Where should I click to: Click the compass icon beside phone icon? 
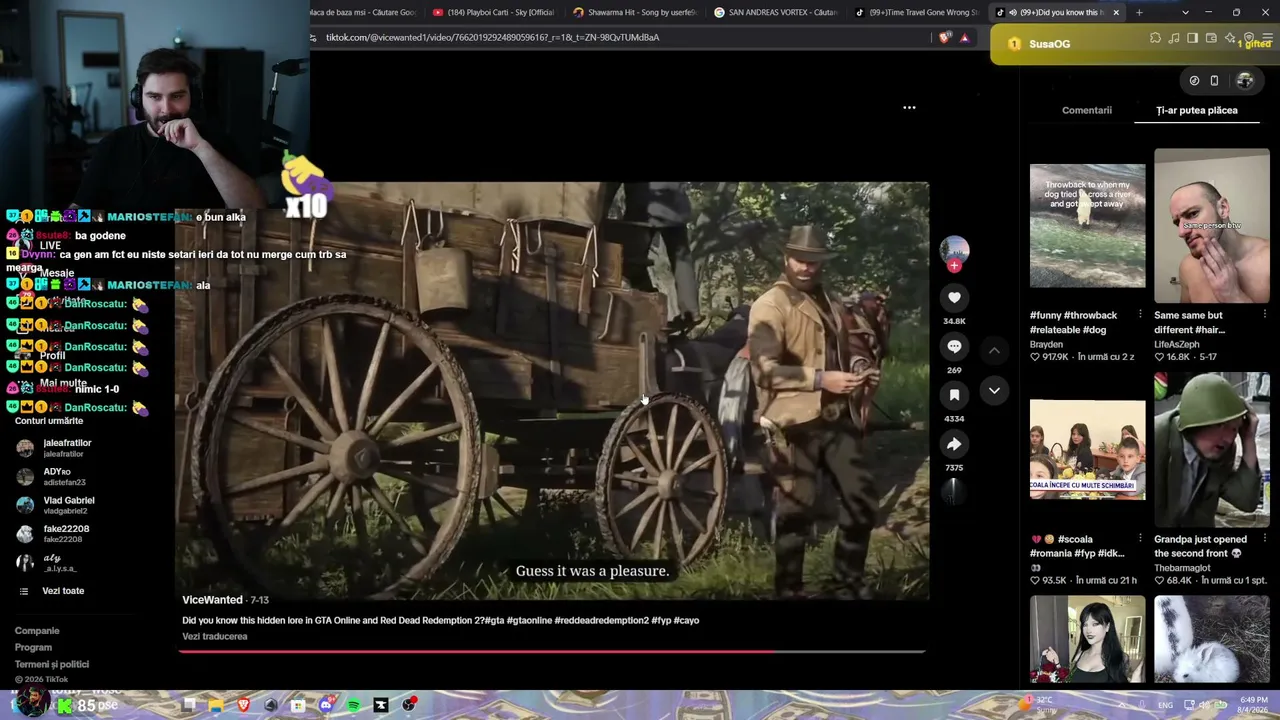coord(1194,81)
